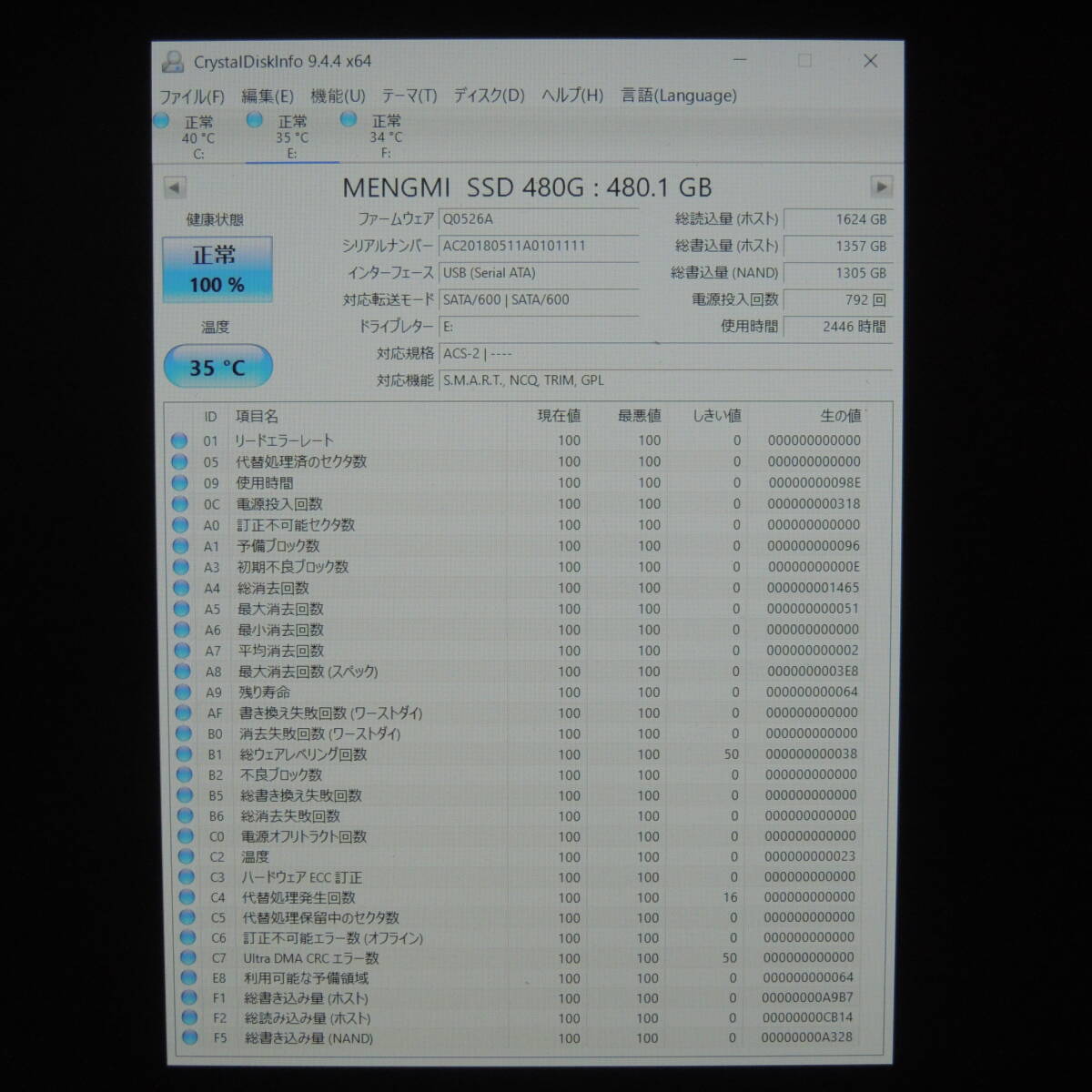Image resolution: width=1092 pixels, height=1092 pixels.
Task: Go to the next disk with right arrow
Action: (x=881, y=187)
